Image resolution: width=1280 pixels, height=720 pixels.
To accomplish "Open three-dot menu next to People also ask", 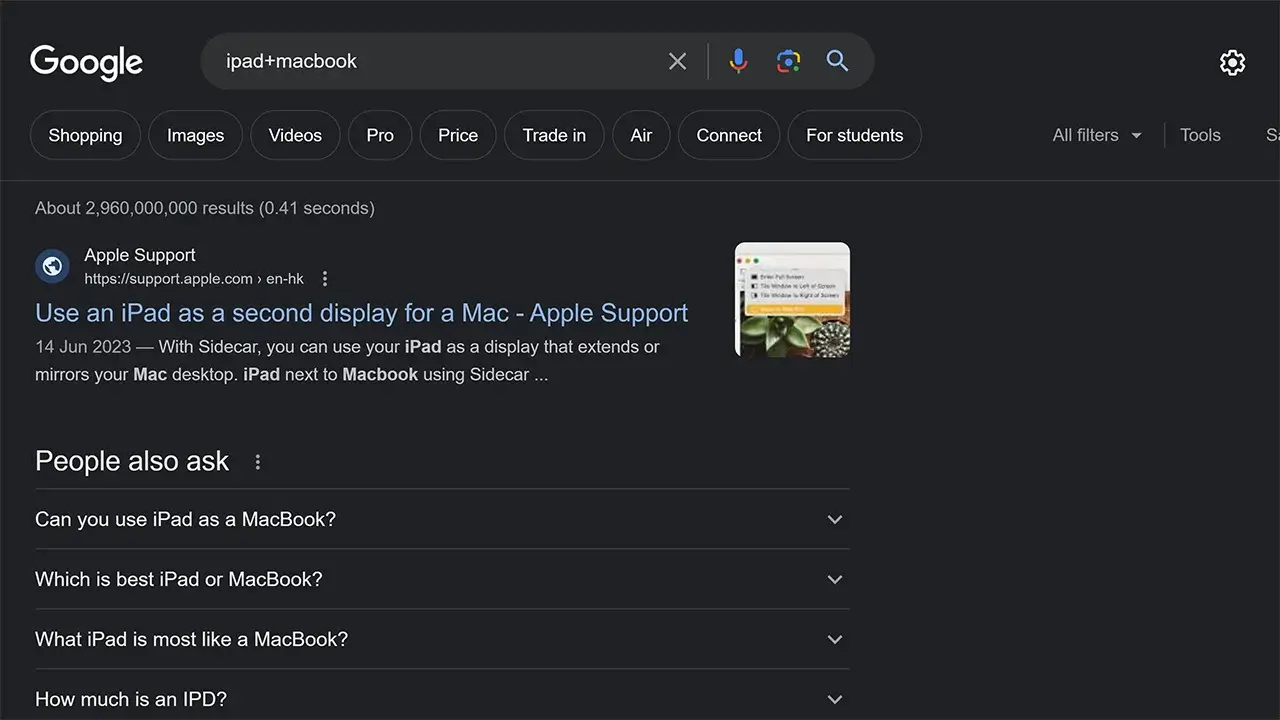I will click(x=257, y=462).
